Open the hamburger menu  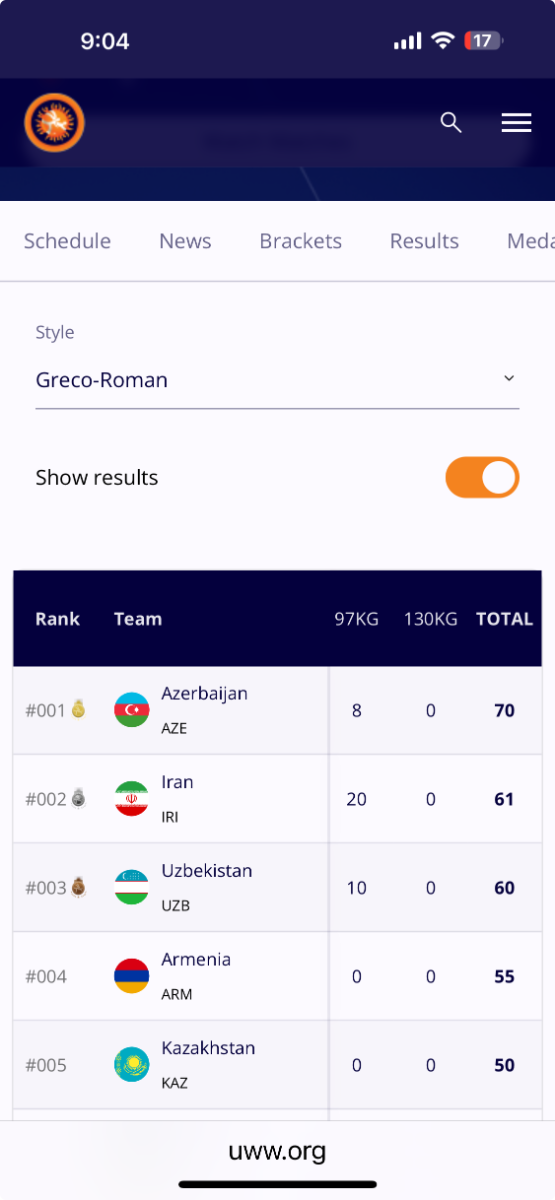[516, 122]
